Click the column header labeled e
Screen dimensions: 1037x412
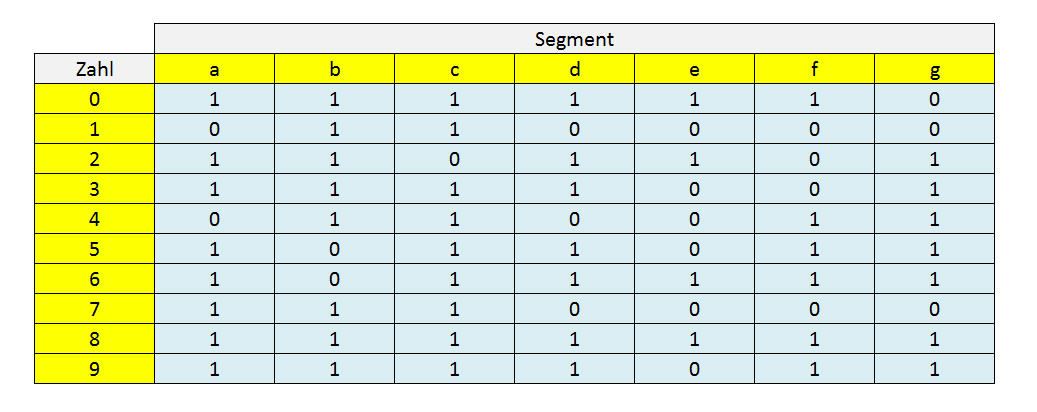coord(694,69)
